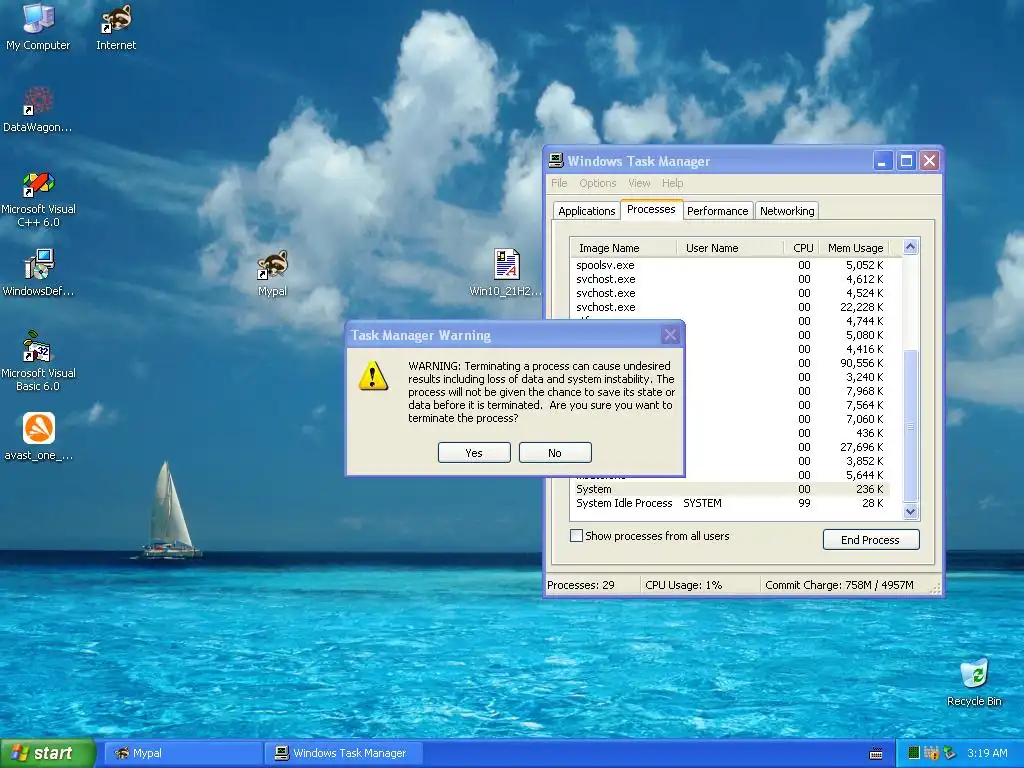Select Microsoft Visual C++ 6.0 icon
This screenshot has width=1024, height=768.
click(38, 199)
